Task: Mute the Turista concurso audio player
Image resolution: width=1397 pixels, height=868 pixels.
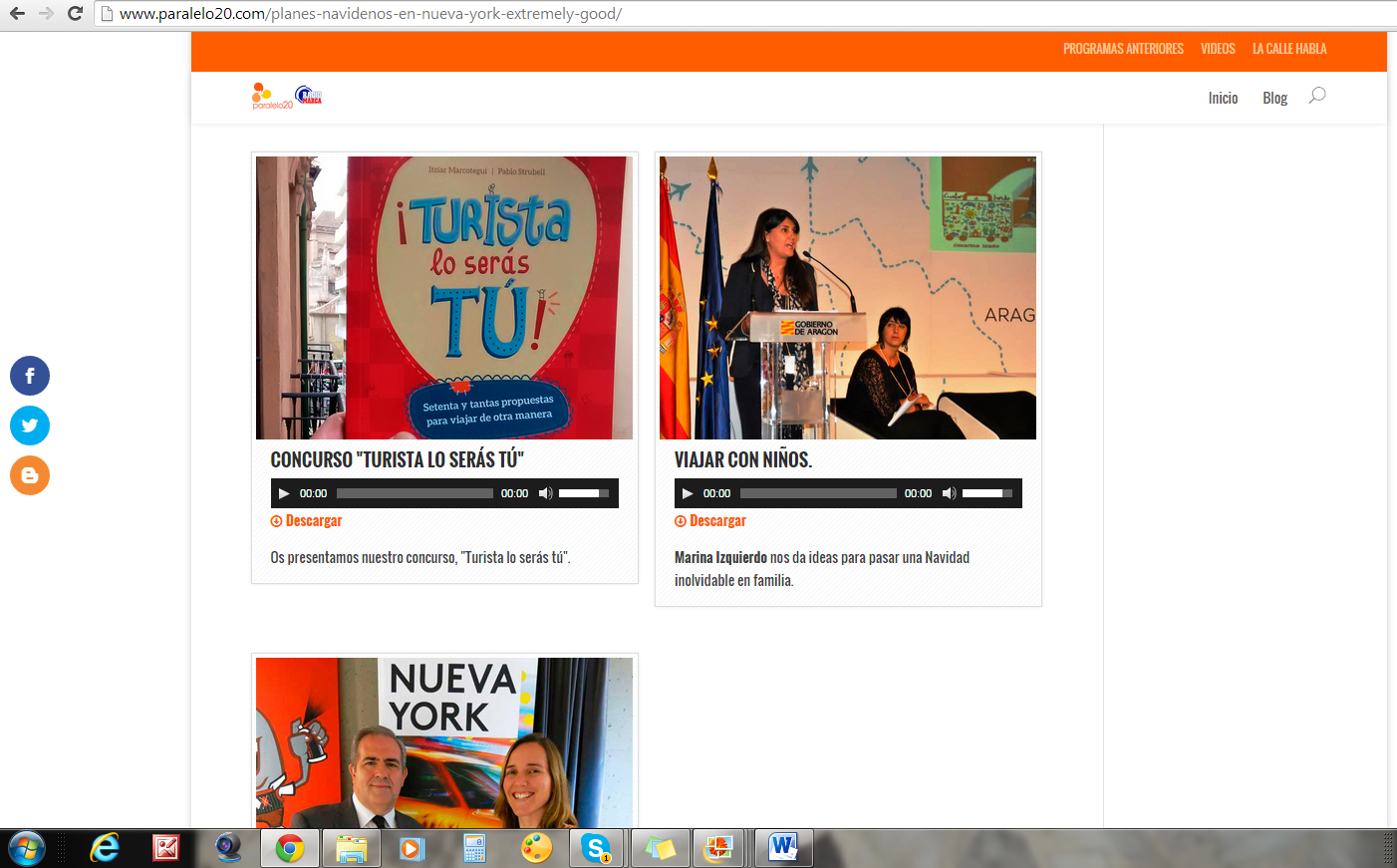Action: (x=545, y=493)
